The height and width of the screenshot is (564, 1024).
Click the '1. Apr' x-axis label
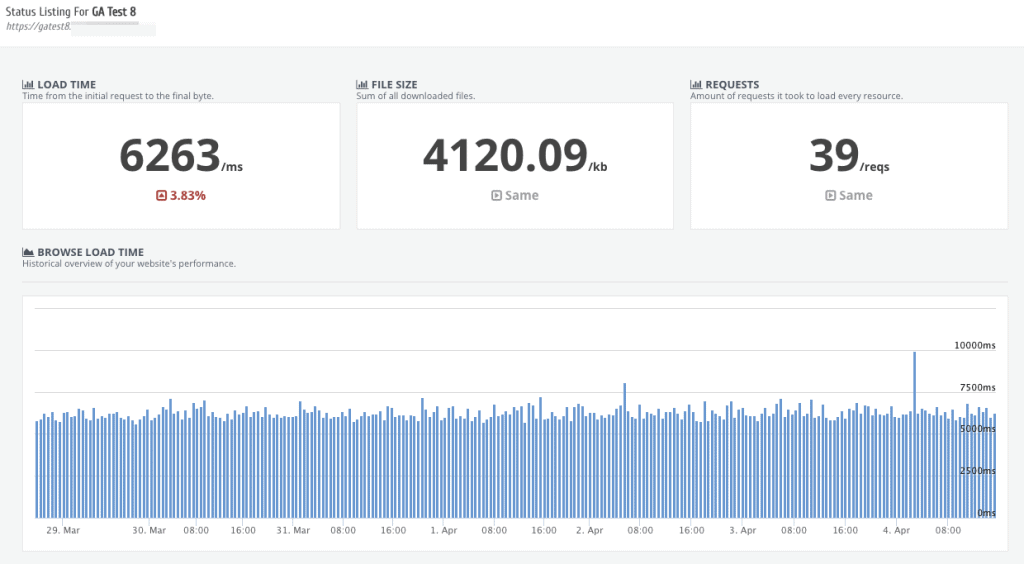pos(443,530)
